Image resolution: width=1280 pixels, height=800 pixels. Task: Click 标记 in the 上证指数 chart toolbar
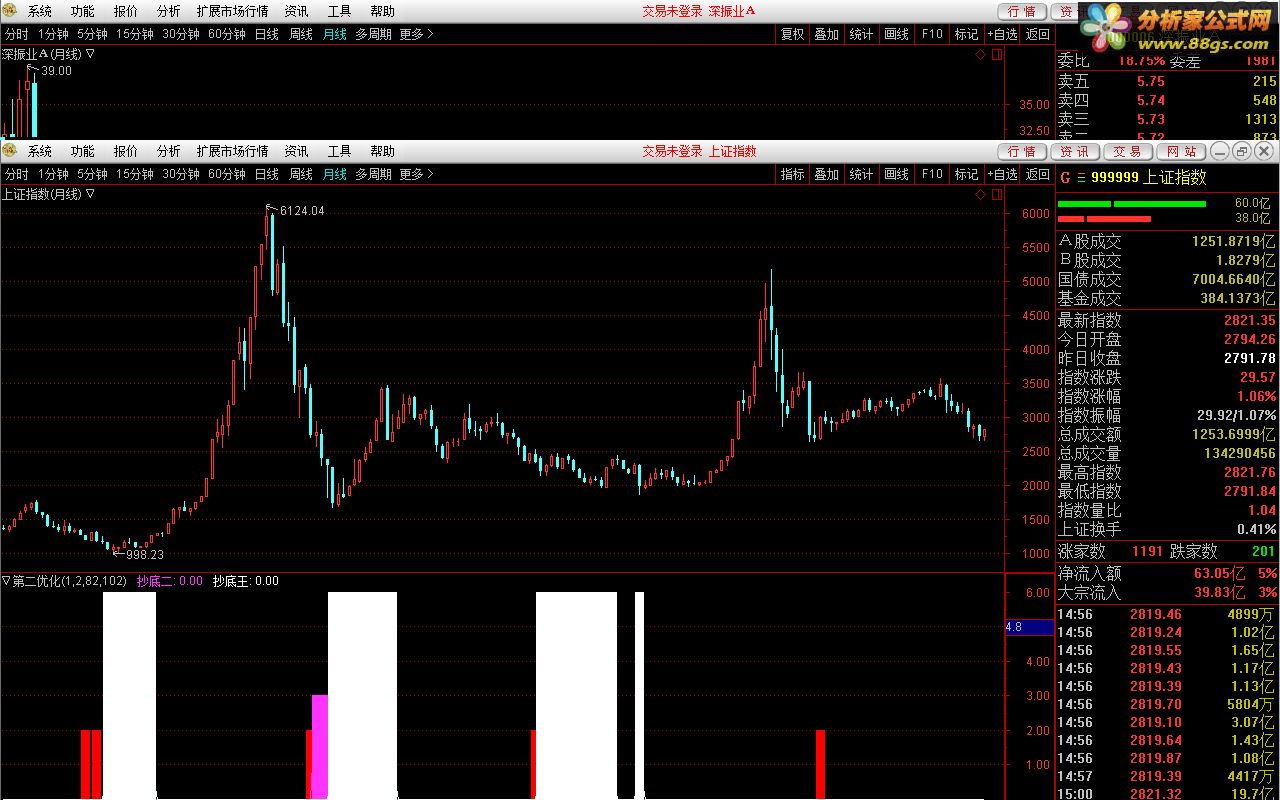coord(967,174)
